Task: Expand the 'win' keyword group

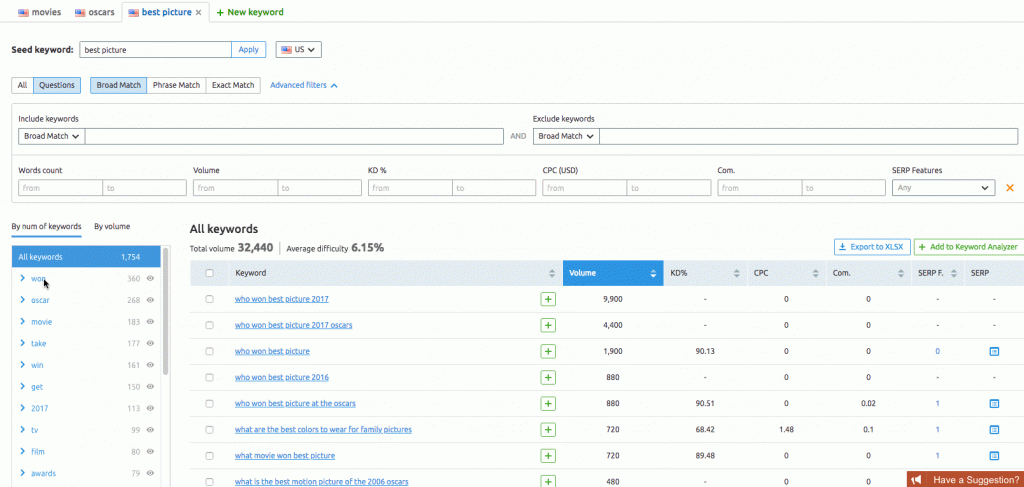Action: click(x=22, y=365)
